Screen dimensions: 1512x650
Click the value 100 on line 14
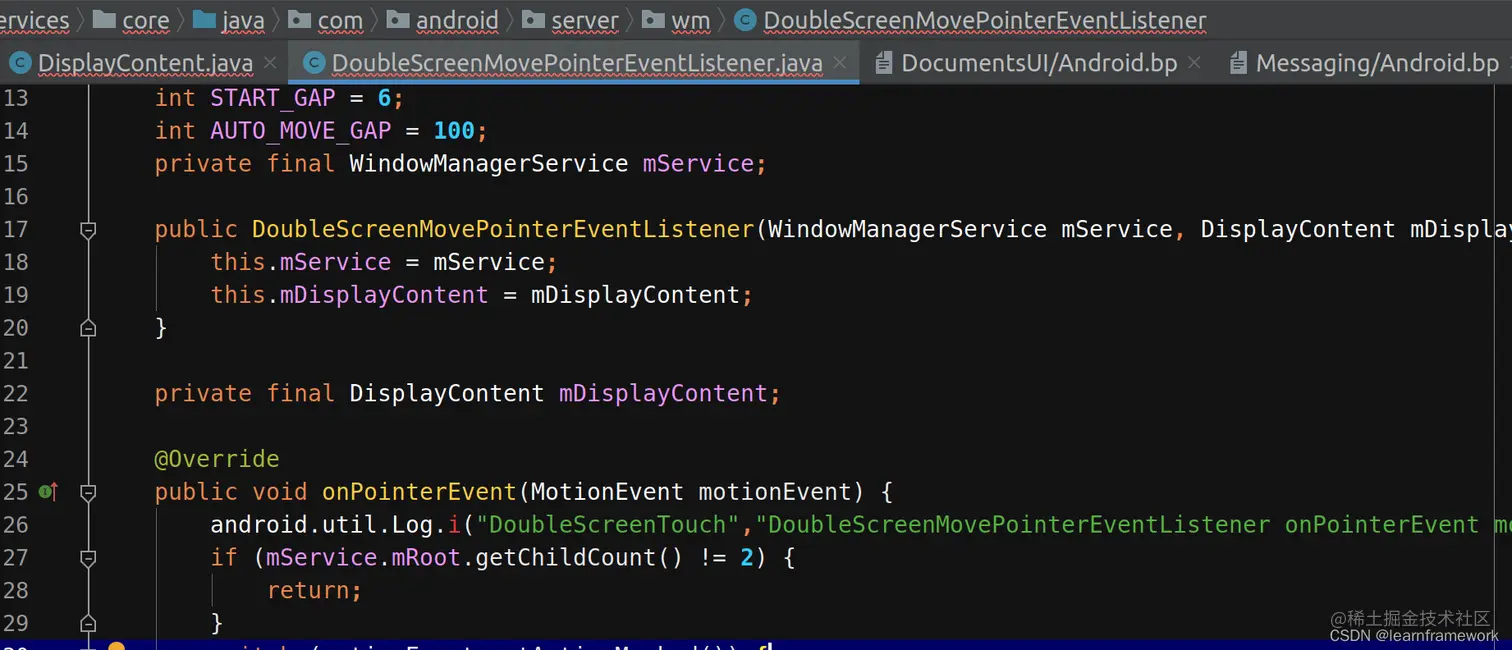pyautogui.click(x=454, y=131)
